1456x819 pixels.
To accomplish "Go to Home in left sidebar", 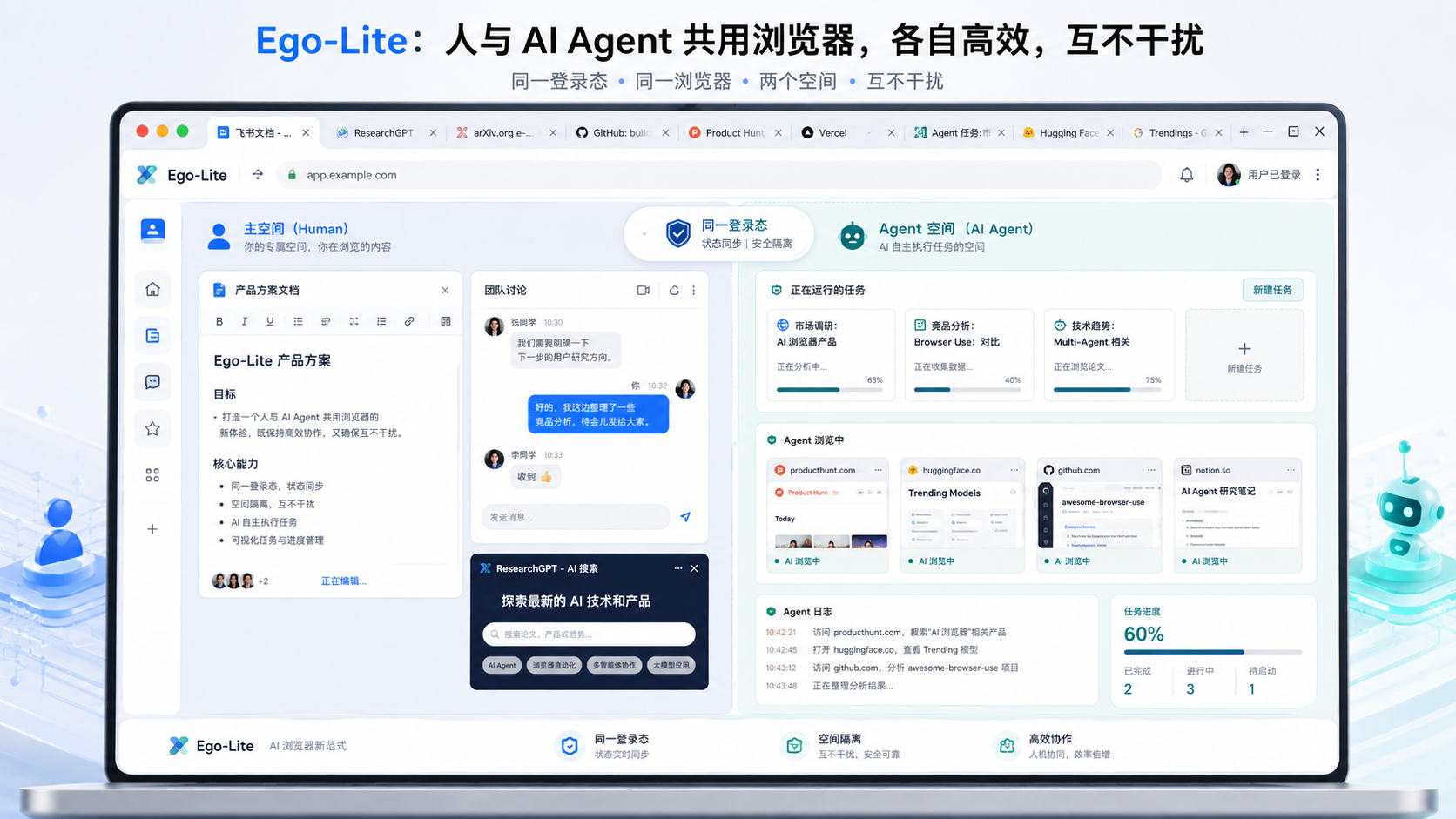I will click(x=152, y=289).
